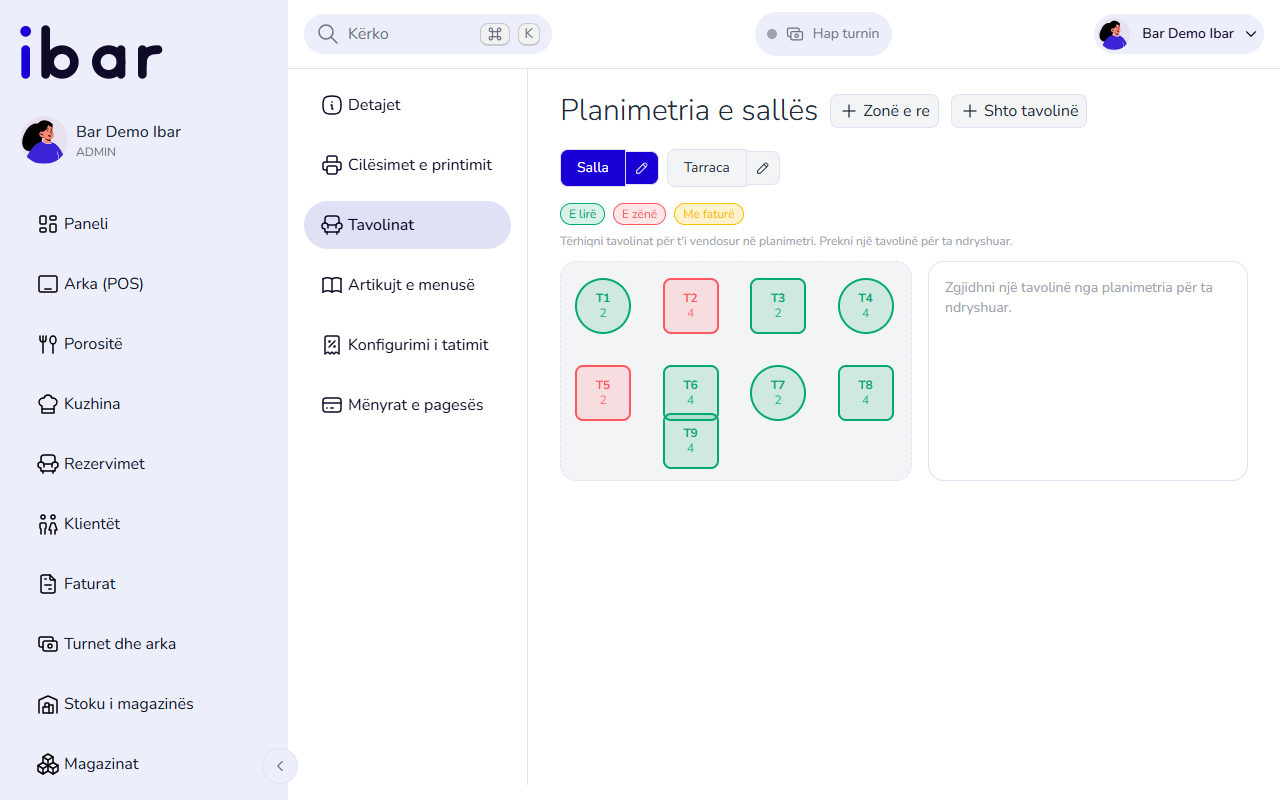Select round table T7
The image size is (1280, 800).
click(778, 393)
